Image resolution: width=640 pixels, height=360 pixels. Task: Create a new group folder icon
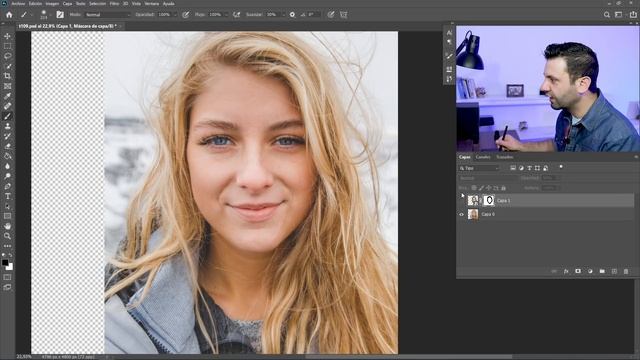point(602,271)
